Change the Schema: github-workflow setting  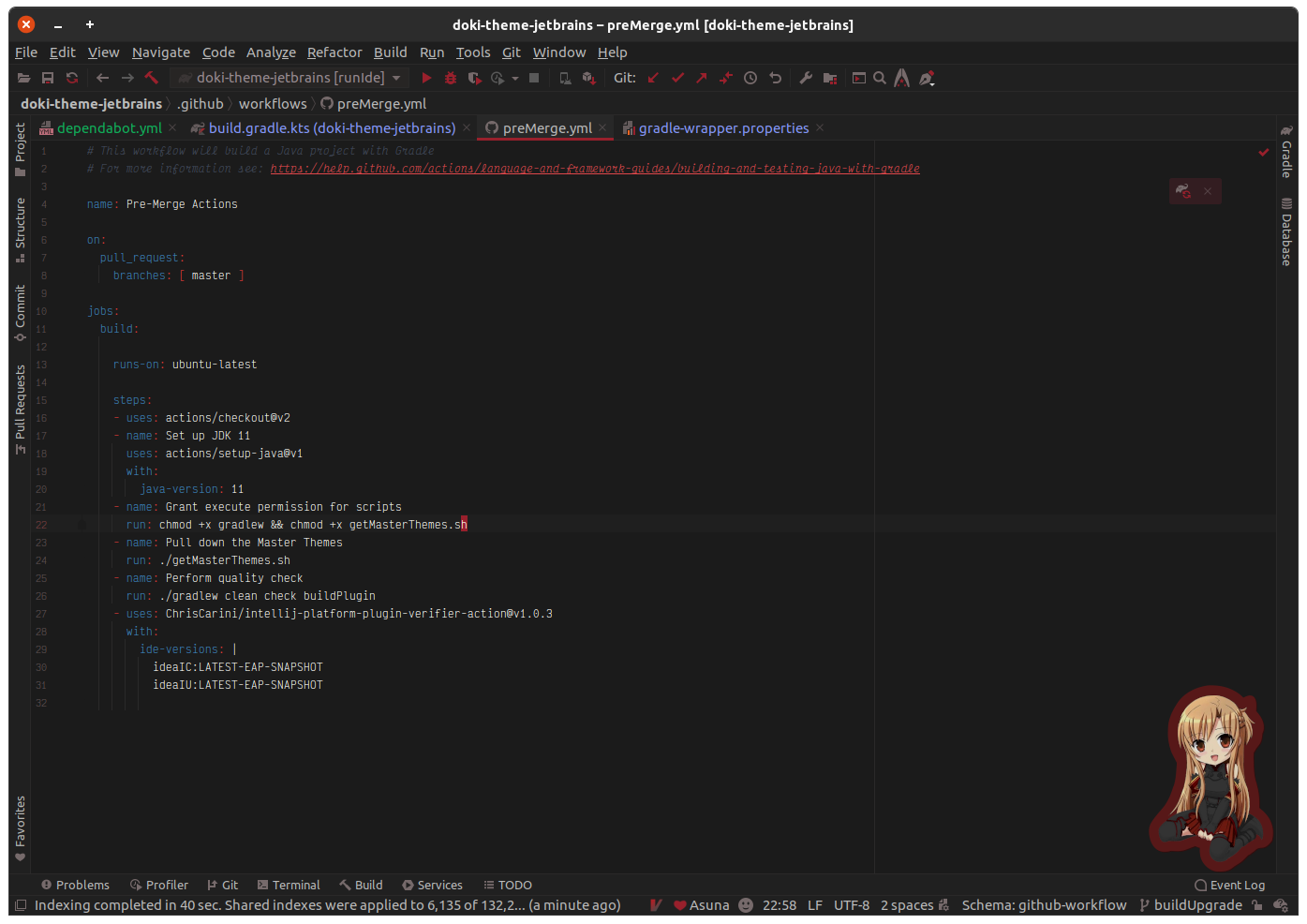[x=1044, y=904]
